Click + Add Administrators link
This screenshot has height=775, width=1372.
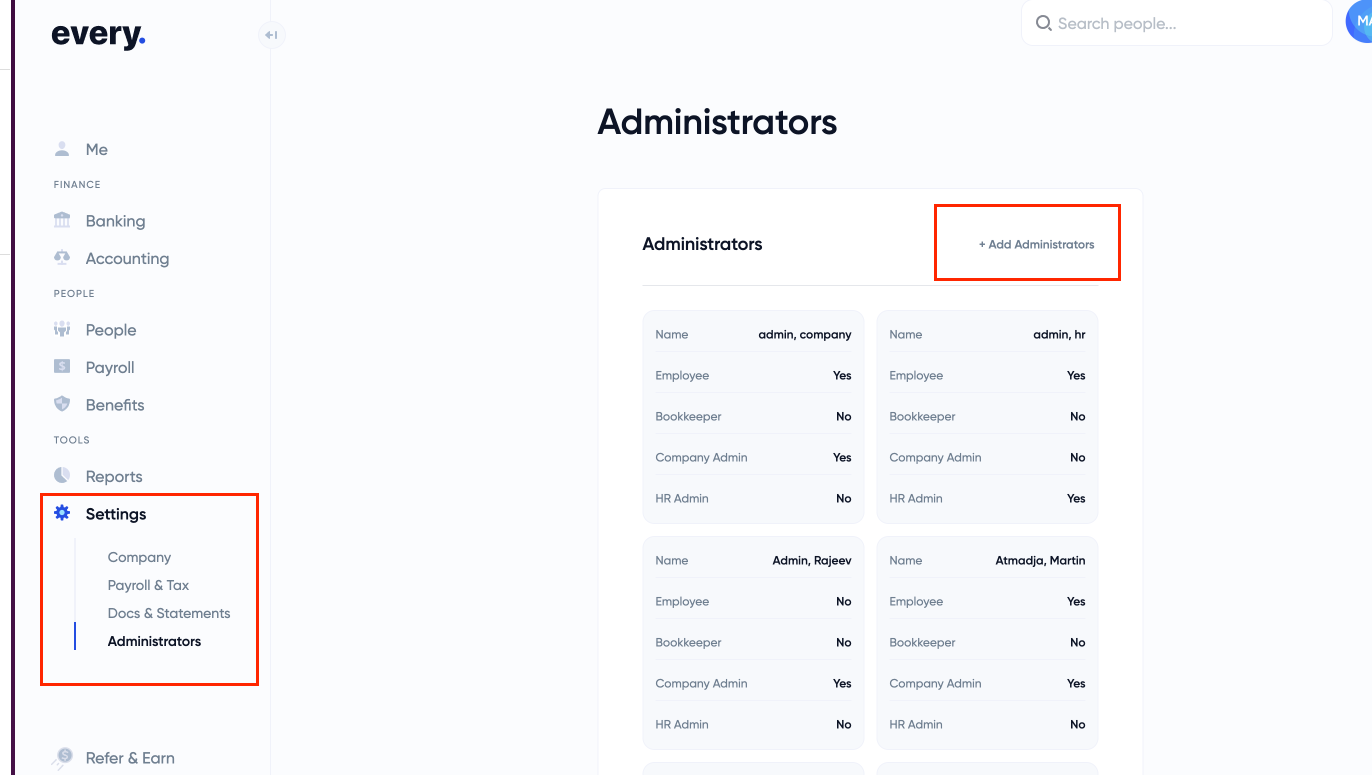click(1036, 244)
